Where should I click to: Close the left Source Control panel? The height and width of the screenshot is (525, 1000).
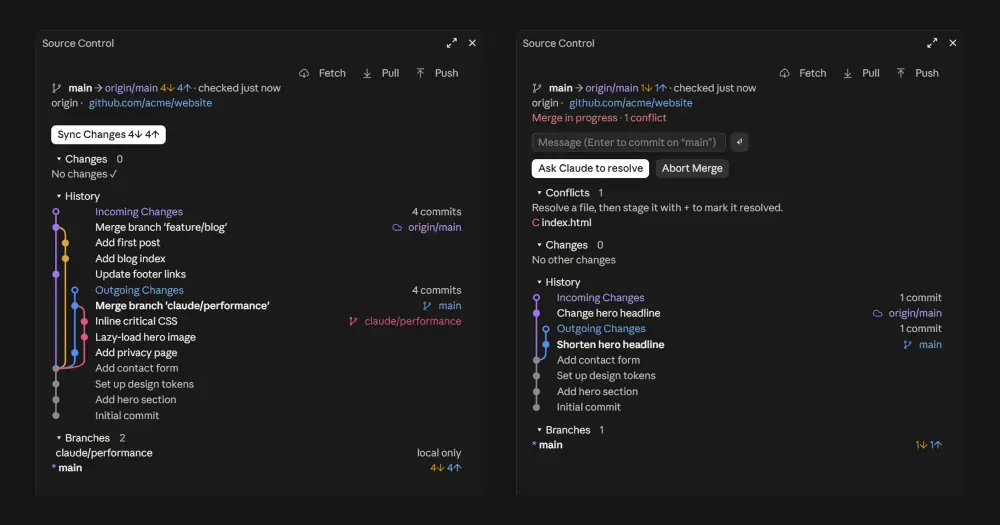coord(473,43)
